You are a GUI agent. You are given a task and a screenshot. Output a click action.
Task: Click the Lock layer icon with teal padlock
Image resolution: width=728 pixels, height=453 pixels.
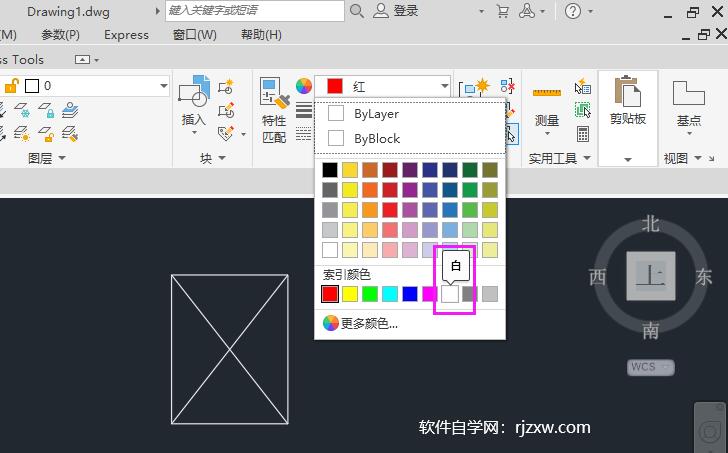46,110
